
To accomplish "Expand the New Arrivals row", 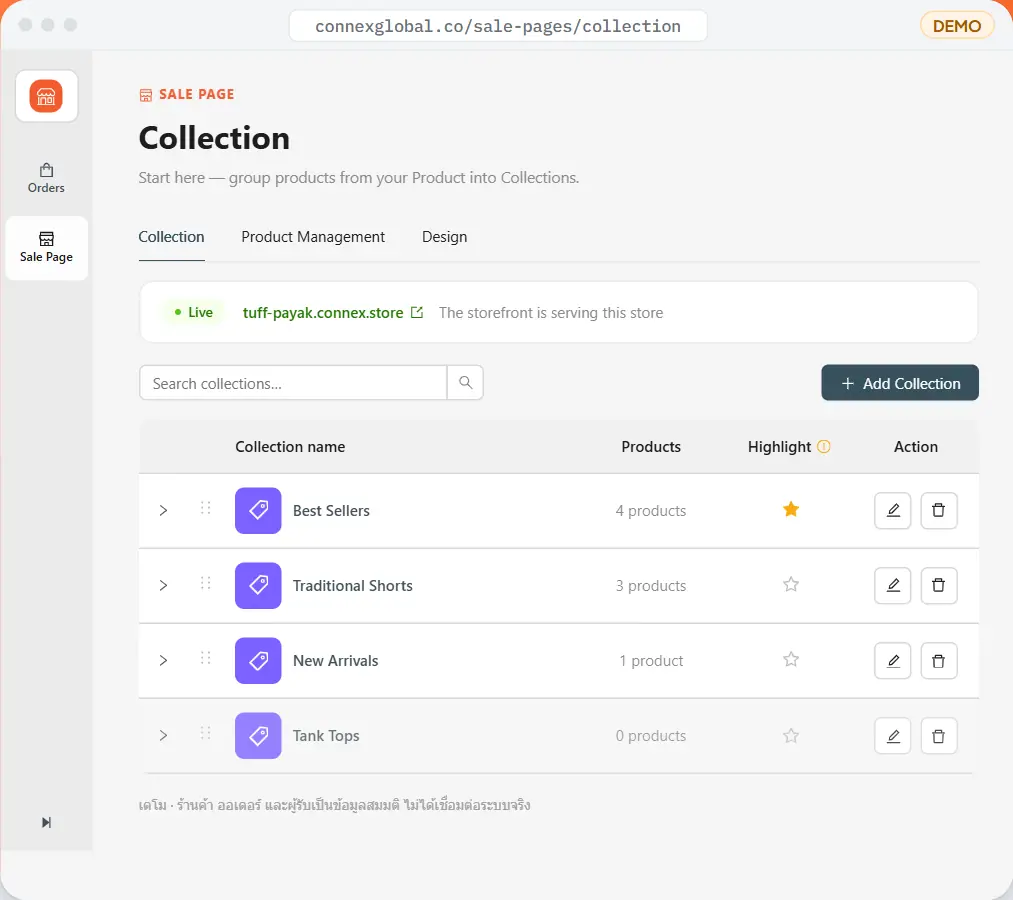I will tap(163, 660).
